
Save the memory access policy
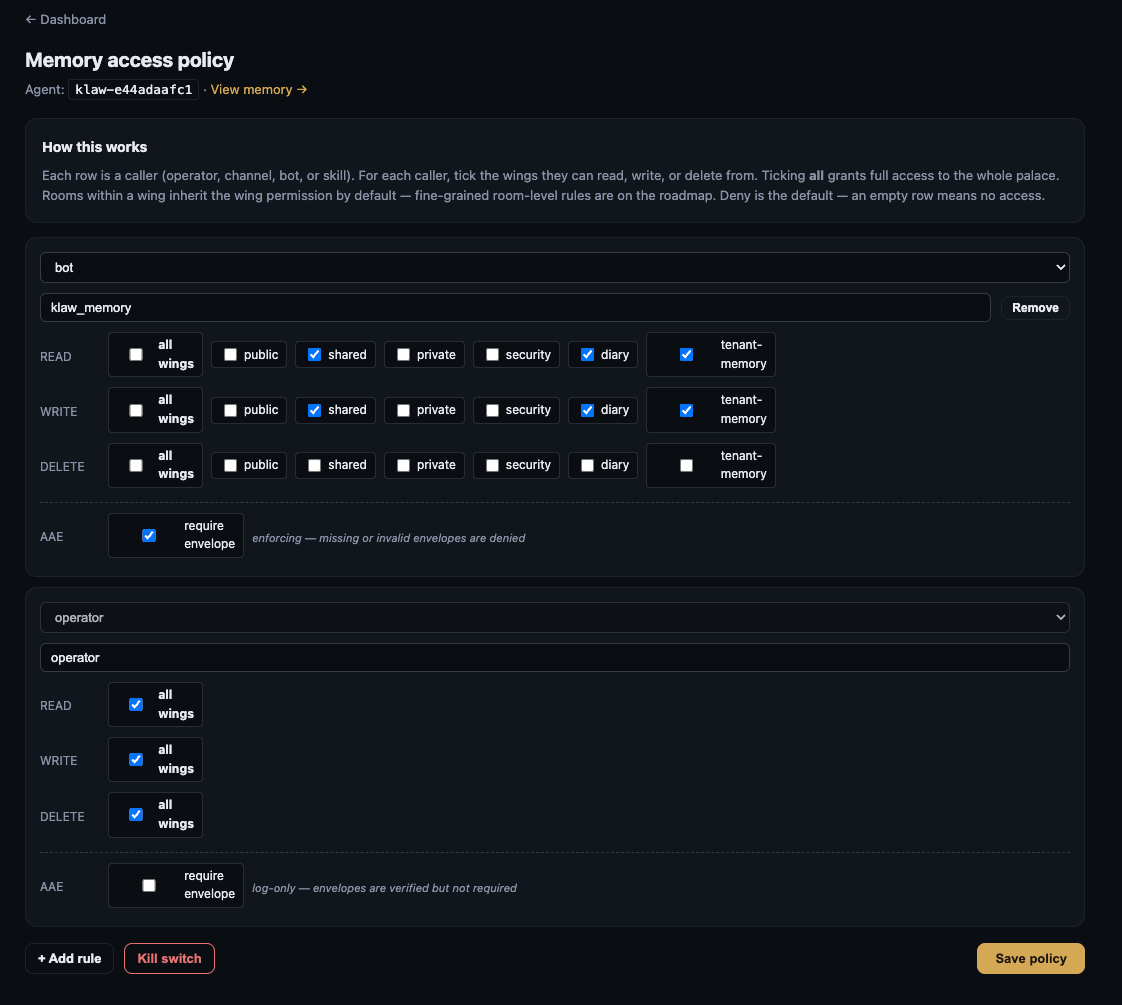pyautogui.click(x=1030, y=958)
